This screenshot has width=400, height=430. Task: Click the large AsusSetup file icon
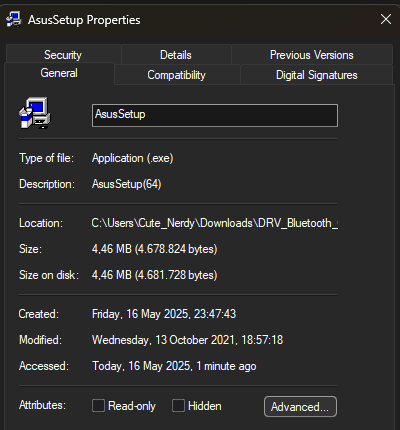click(x=35, y=113)
